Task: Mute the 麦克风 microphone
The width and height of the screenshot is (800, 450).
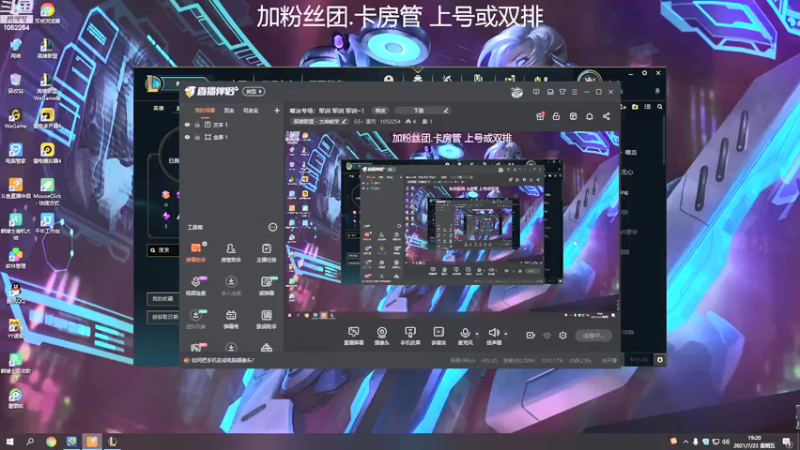Action: (x=465, y=336)
